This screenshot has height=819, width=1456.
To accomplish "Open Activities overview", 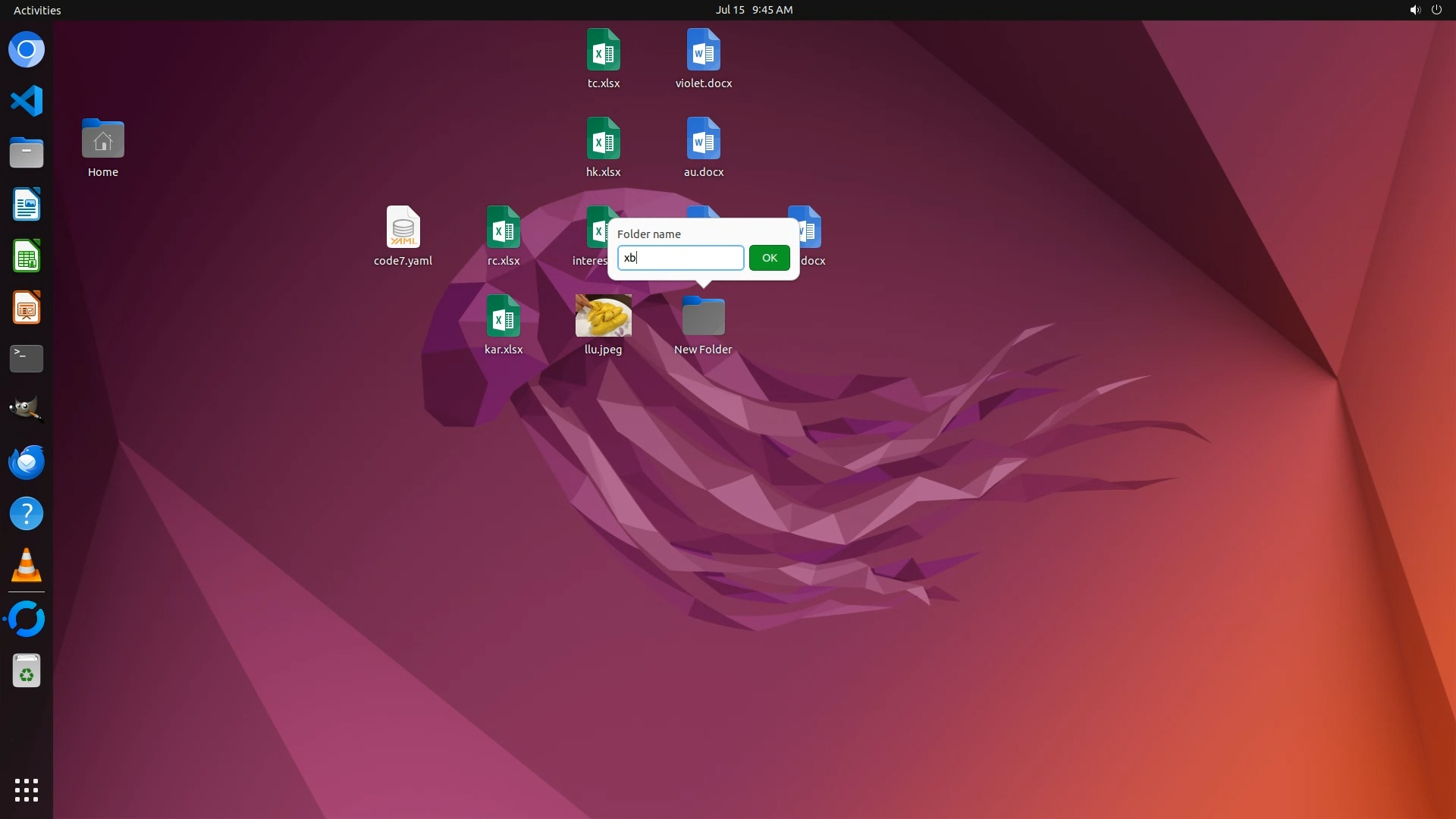I will [x=37, y=10].
